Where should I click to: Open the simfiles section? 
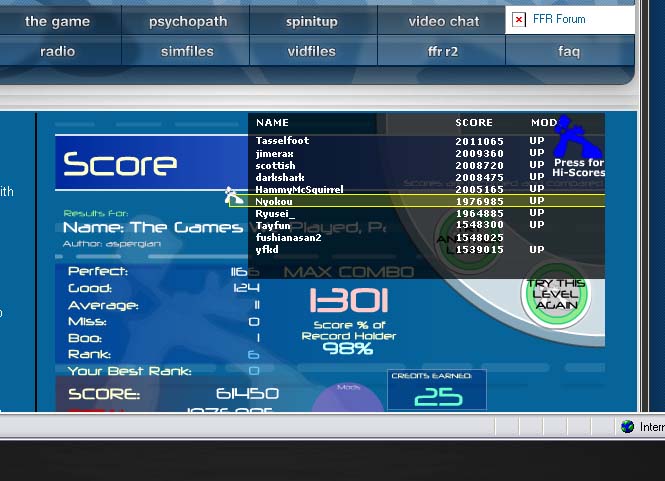click(187, 51)
